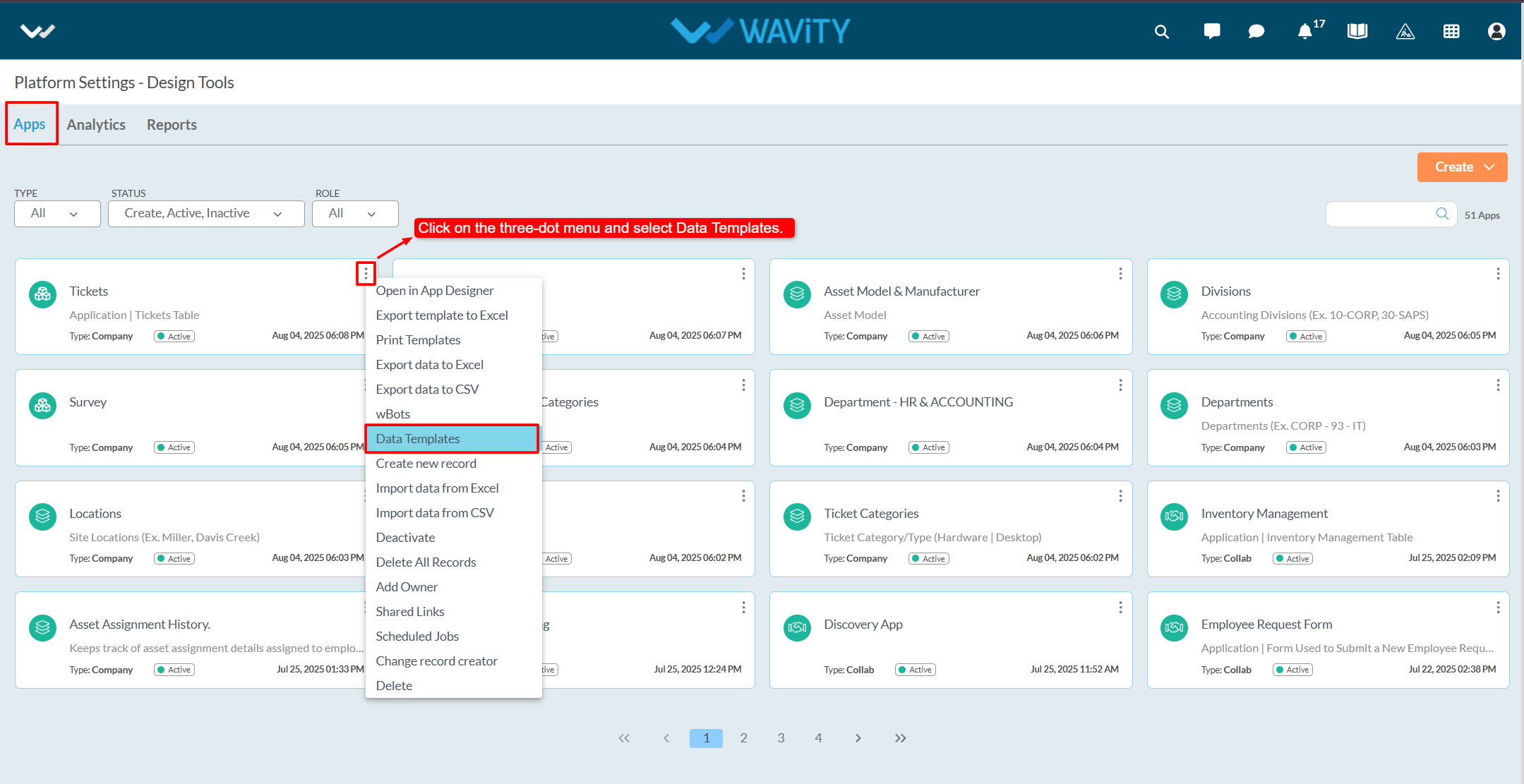Viewport: 1524px width, 784px height.
Task: Open wBots from the context menu
Action: (x=454, y=414)
